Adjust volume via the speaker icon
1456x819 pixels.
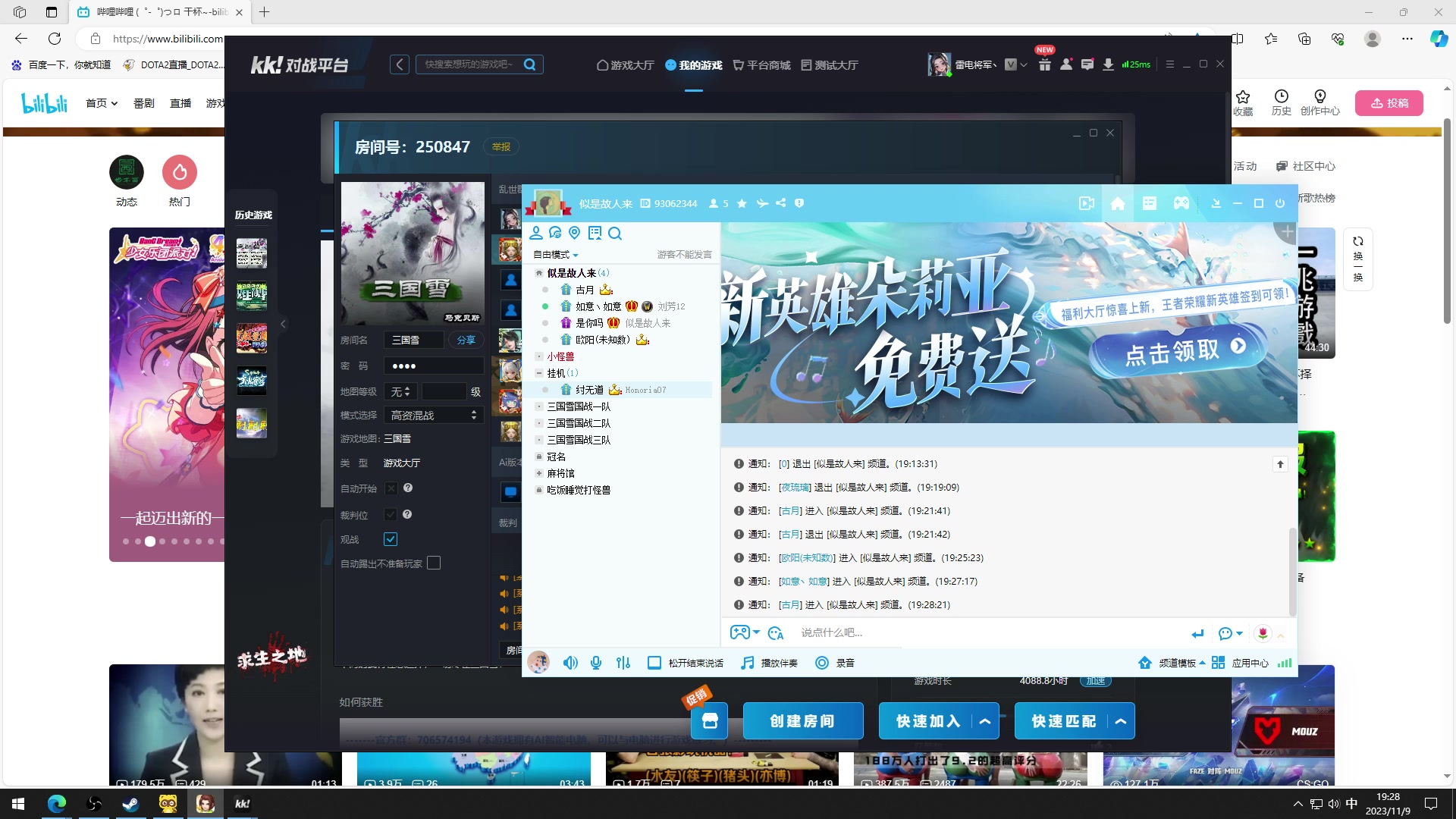pos(570,662)
